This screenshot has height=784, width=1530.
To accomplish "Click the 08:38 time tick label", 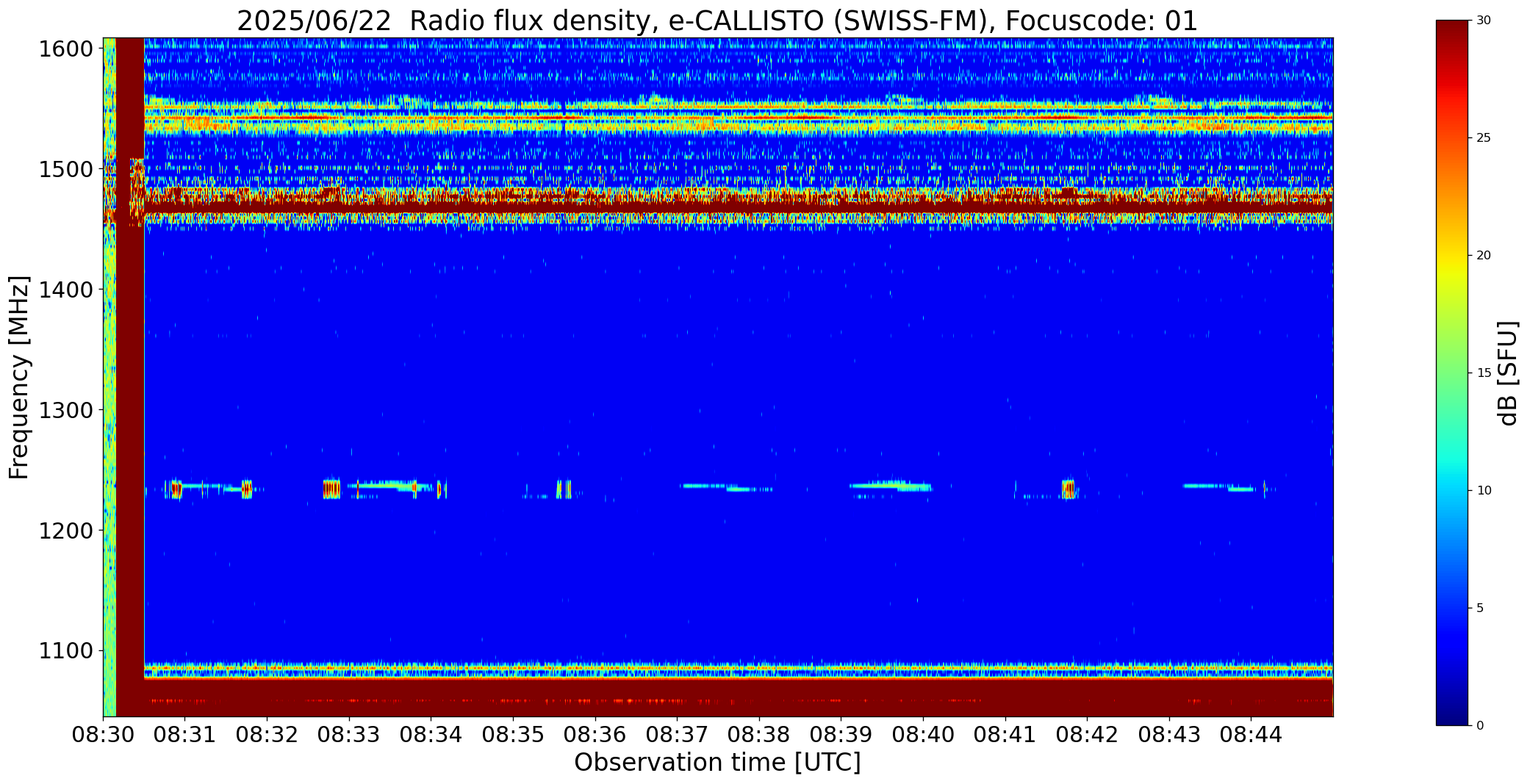I will coord(759,734).
